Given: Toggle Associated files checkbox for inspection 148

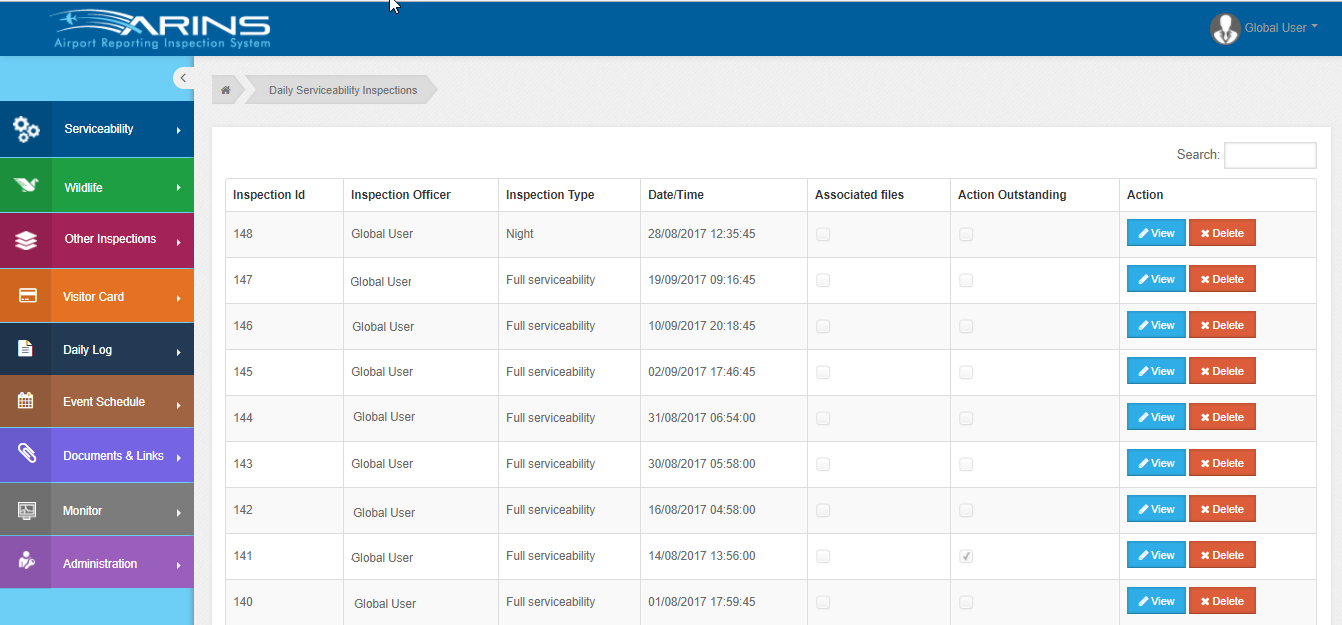Looking at the screenshot, I should point(823,234).
